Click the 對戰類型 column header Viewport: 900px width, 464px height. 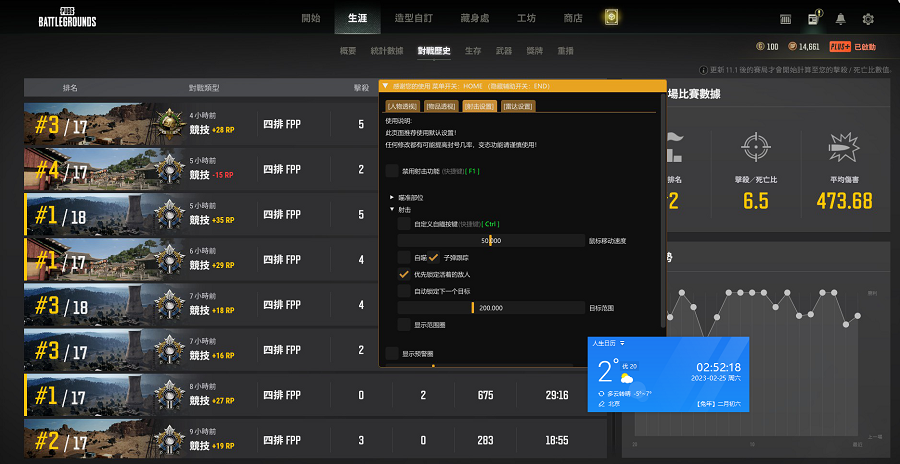(x=204, y=88)
